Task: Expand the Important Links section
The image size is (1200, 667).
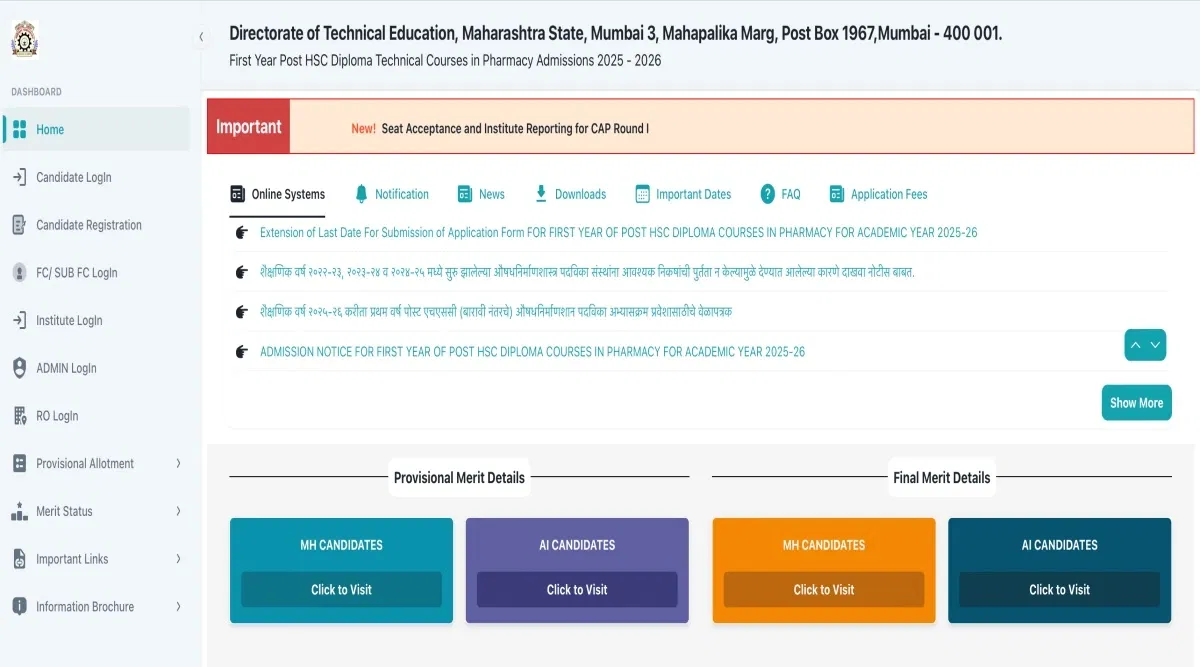Action: 178,559
